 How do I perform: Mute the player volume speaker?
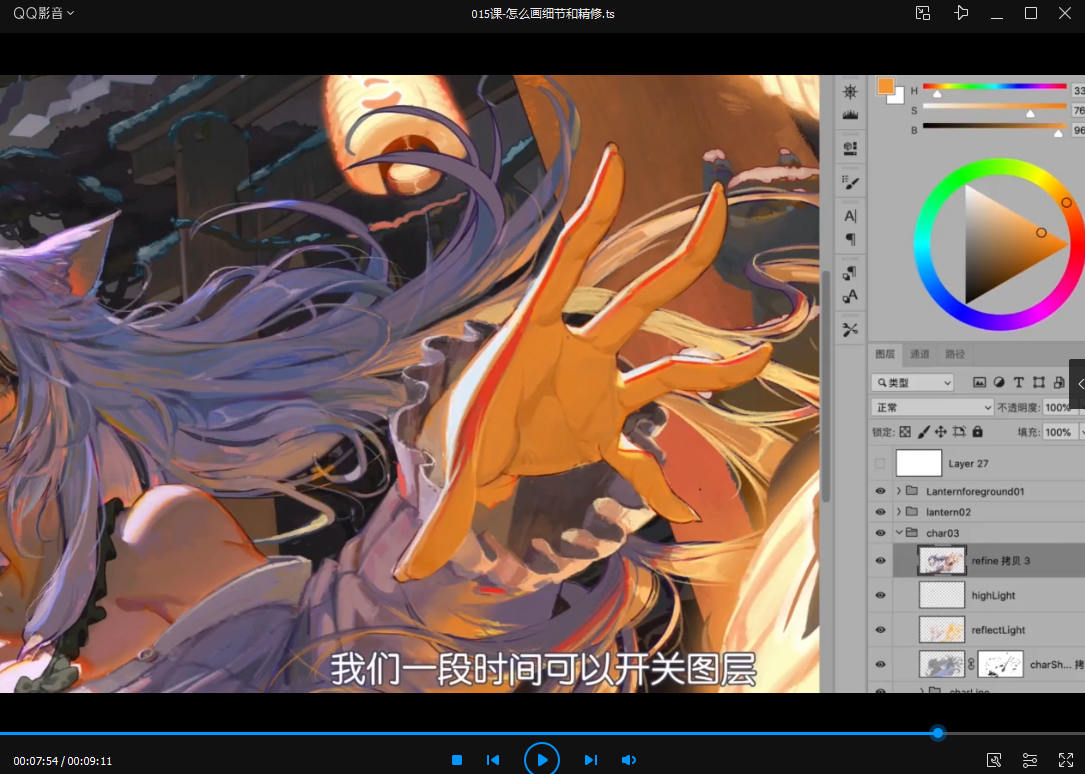coord(628,760)
